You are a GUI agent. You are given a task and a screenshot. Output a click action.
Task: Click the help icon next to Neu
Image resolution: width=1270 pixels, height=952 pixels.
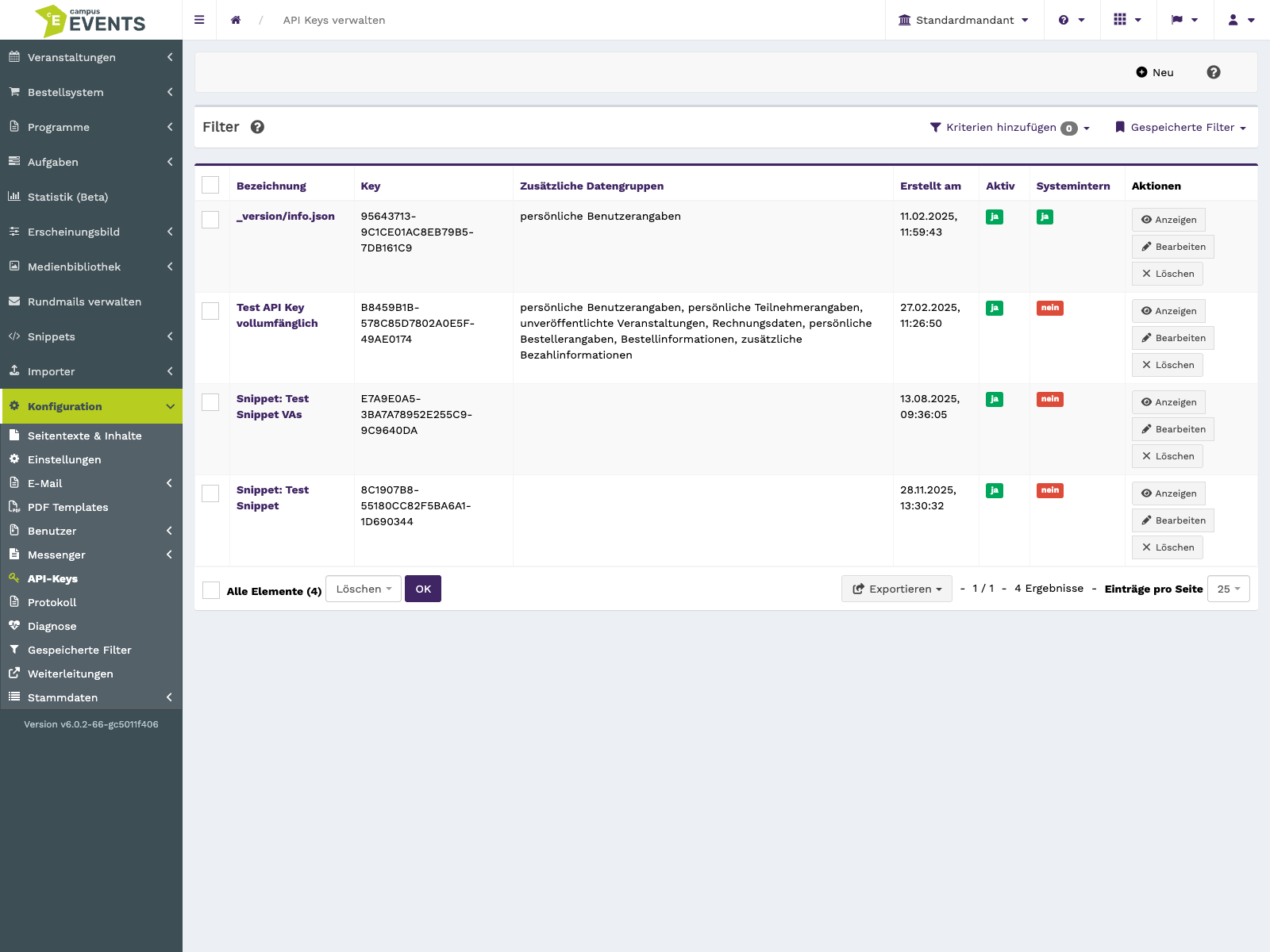point(1214,72)
